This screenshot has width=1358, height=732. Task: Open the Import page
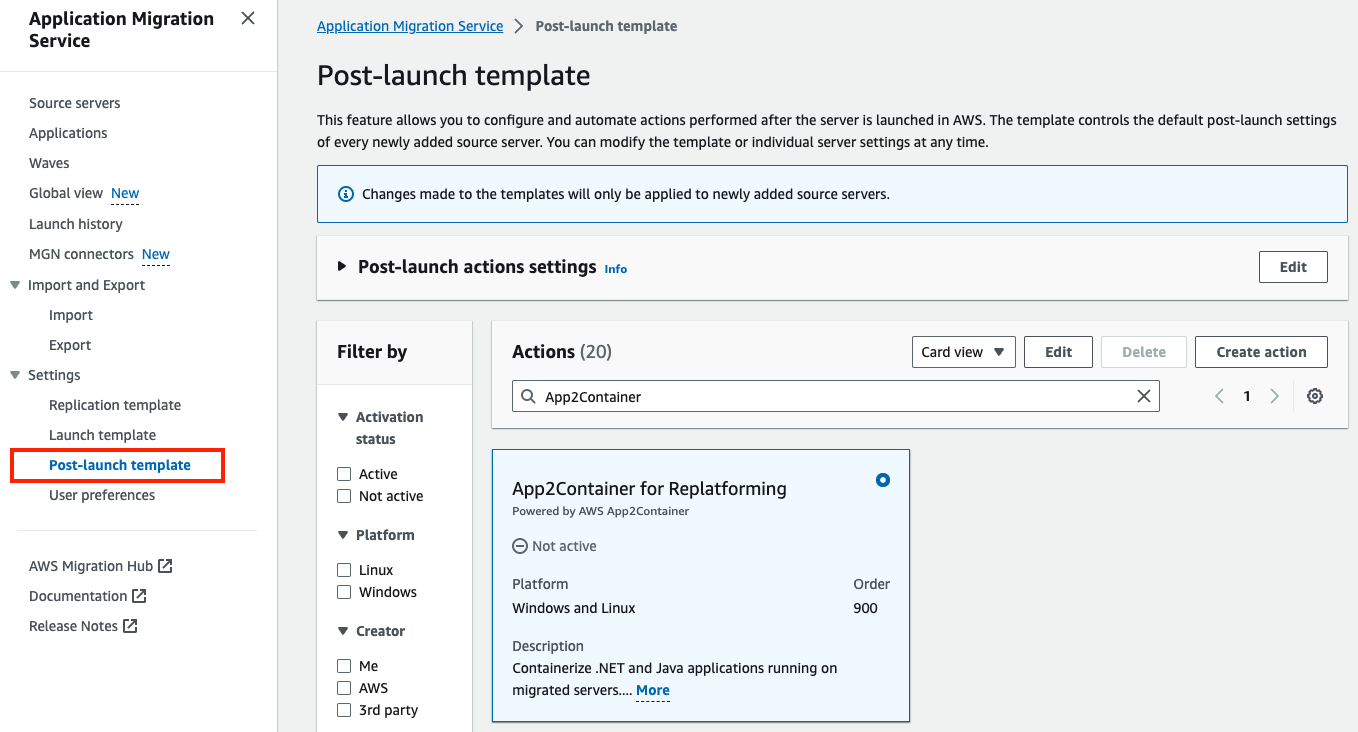click(x=71, y=315)
